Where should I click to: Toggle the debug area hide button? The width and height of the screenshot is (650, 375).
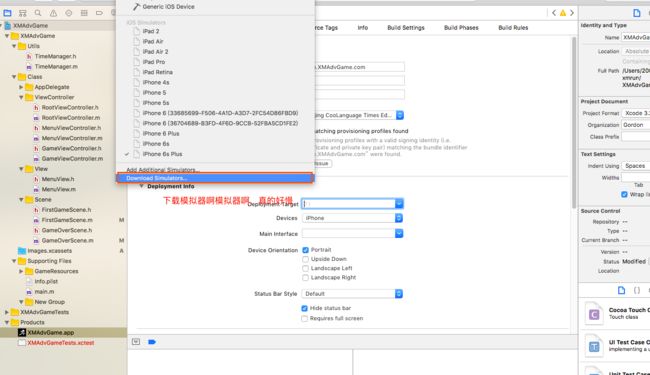136,342
